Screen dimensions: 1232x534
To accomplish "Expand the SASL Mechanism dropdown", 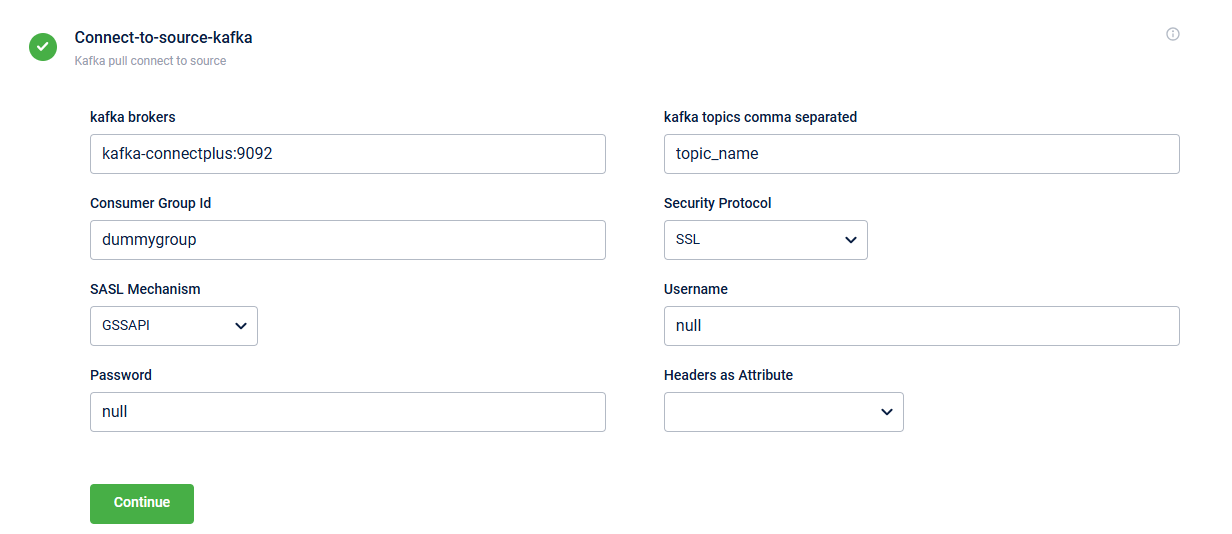I will [173, 326].
